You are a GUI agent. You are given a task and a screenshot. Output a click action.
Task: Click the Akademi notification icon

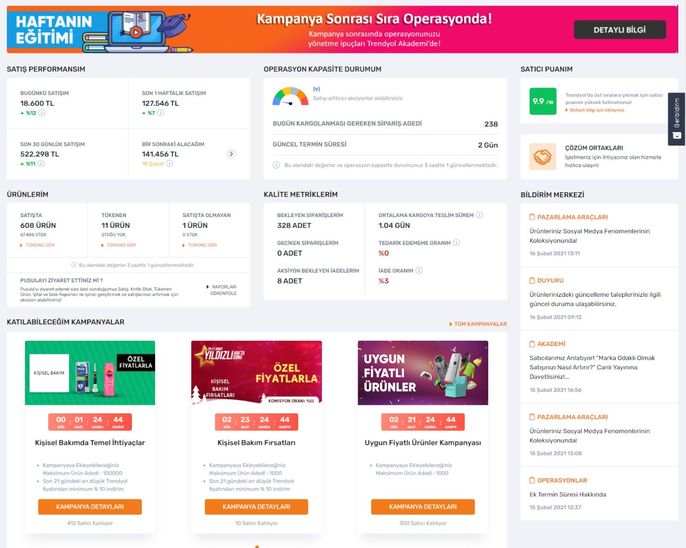tap(532, 344)
